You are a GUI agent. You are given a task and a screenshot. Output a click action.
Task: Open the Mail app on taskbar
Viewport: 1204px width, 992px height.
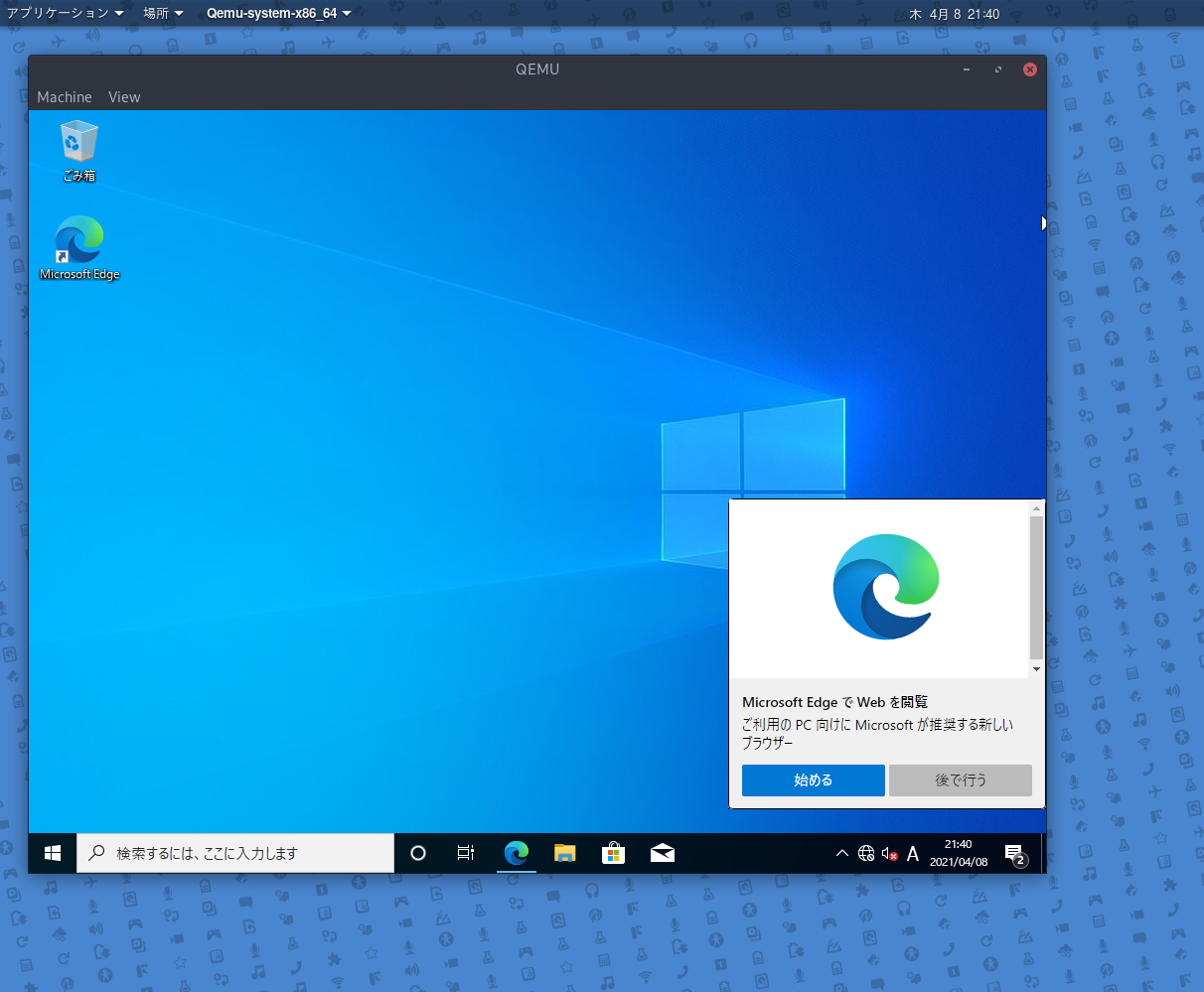pos(663,853)
